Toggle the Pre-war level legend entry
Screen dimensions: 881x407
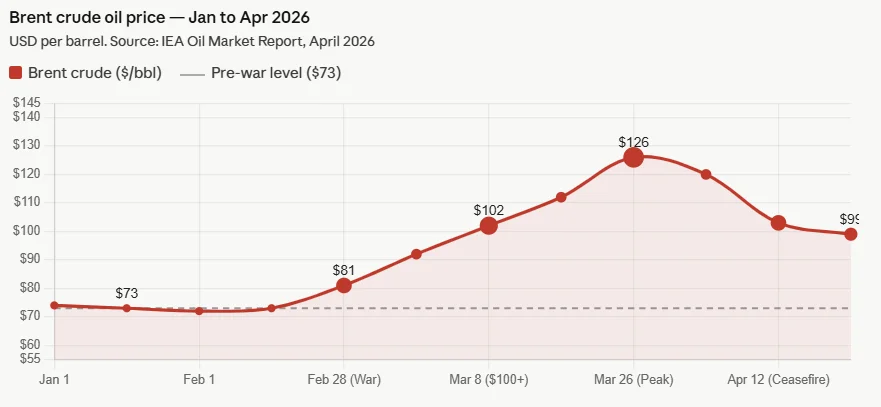(x=276, y=73)
